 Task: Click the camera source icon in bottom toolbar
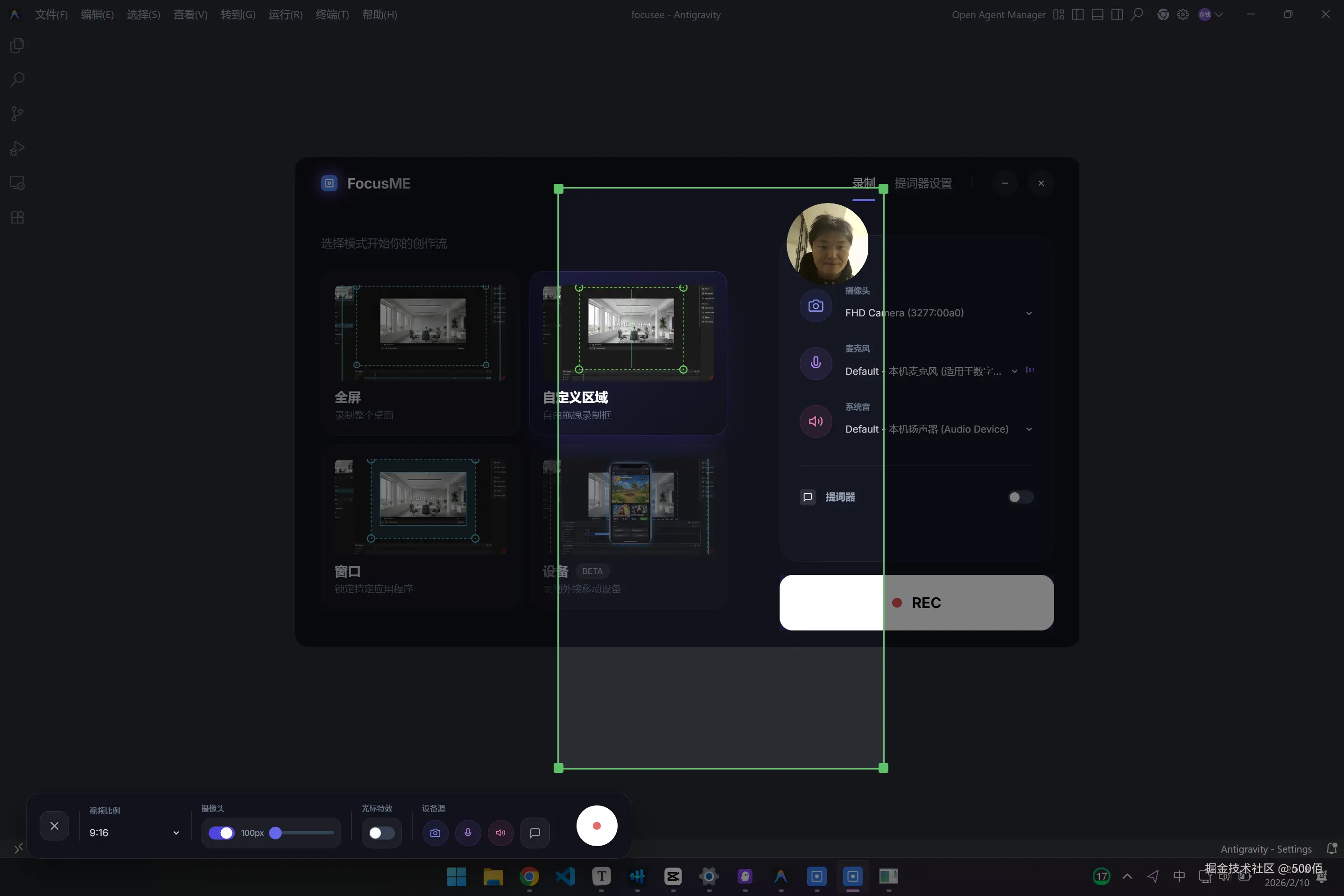[x=435, y=833]
